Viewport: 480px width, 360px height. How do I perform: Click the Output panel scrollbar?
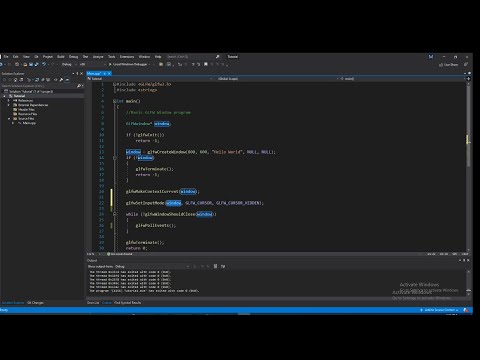click(x=468, y=282)
